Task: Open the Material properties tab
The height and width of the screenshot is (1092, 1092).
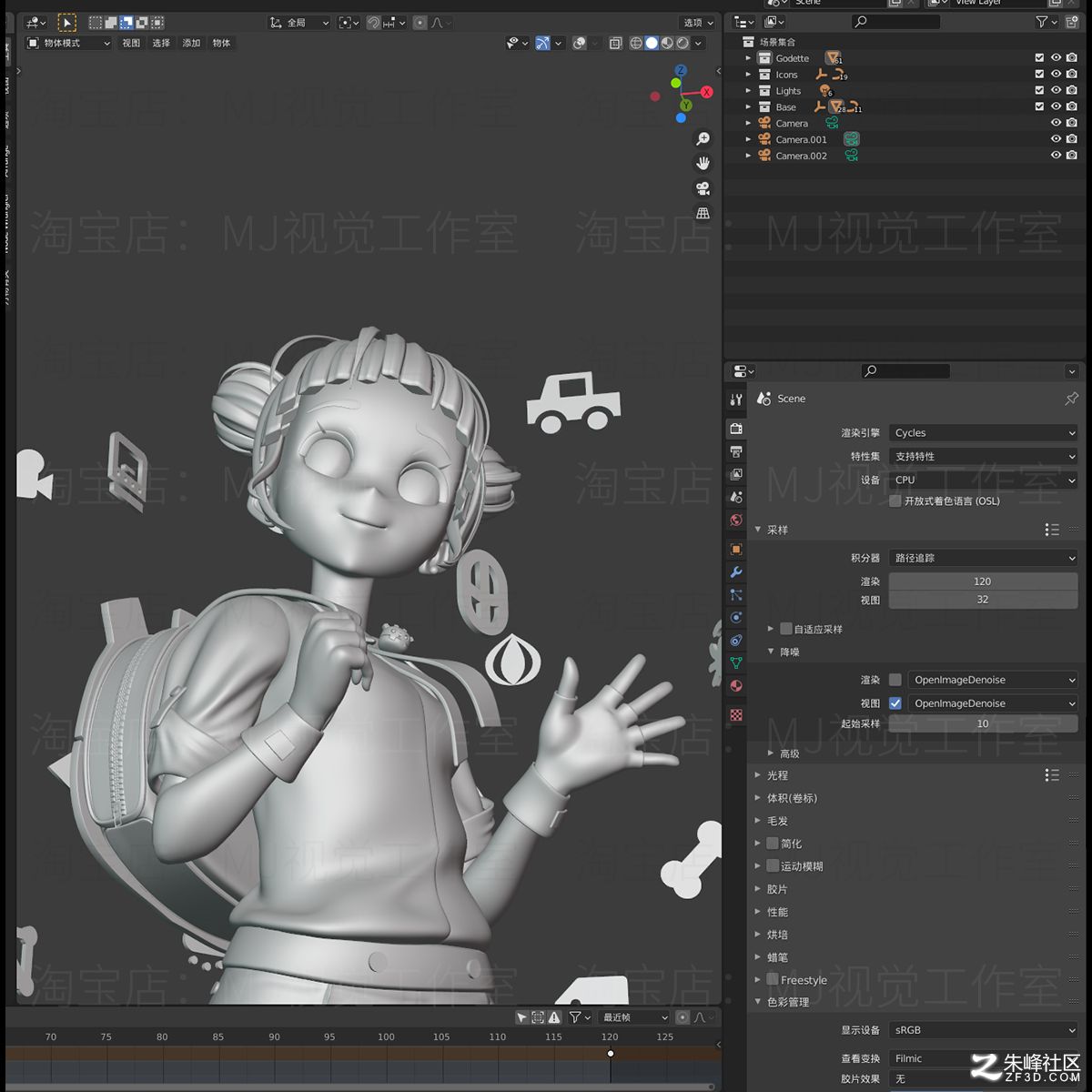Action: 736,686
